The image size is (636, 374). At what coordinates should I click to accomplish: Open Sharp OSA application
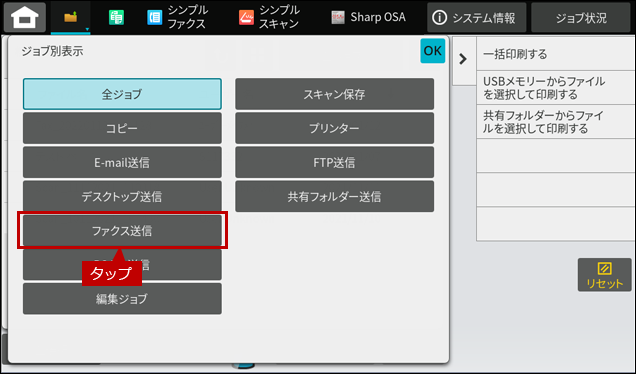pyautogui.click(x=368, y=17)
